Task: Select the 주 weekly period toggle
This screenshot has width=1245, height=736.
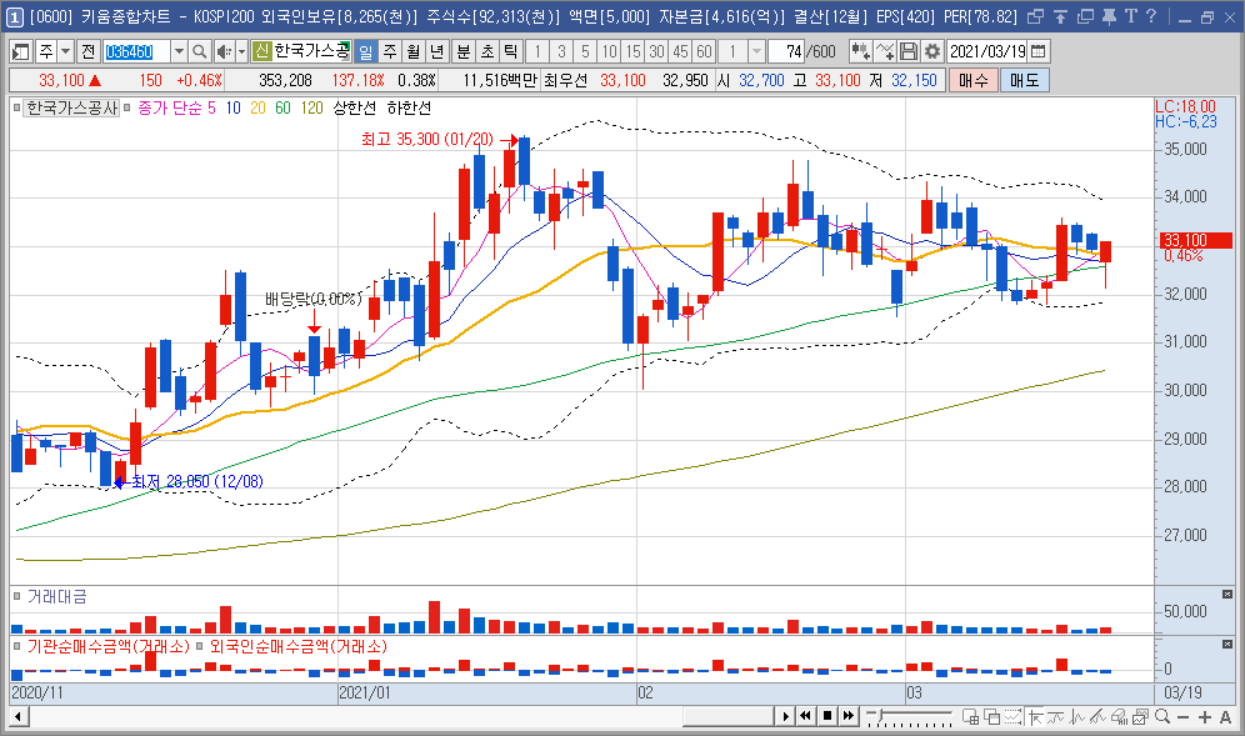Action: click(389, 52)
